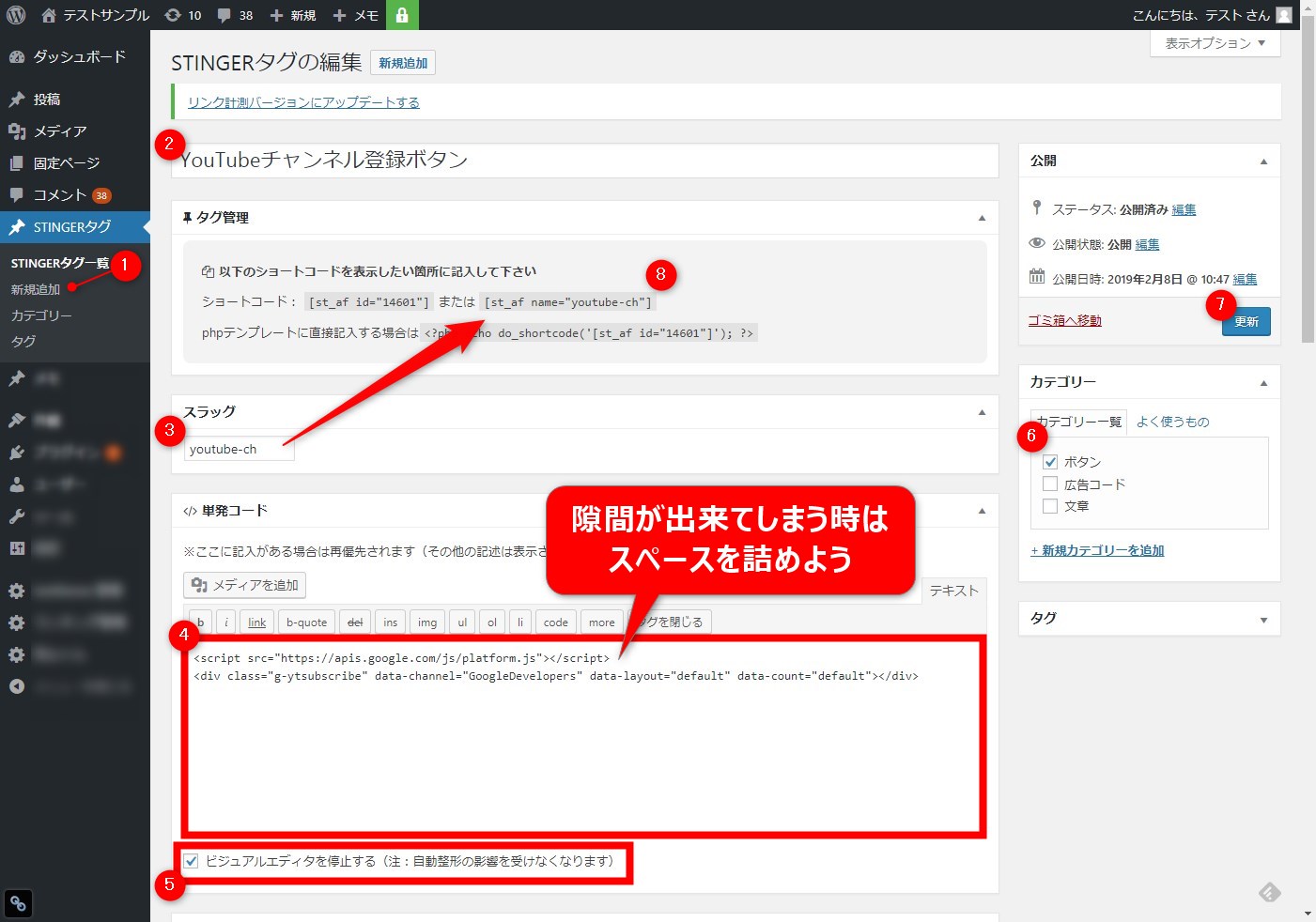Screen dimensions: 1316x922
Task: Open the WordPress logo menu
Action: (x=16, y=15)
